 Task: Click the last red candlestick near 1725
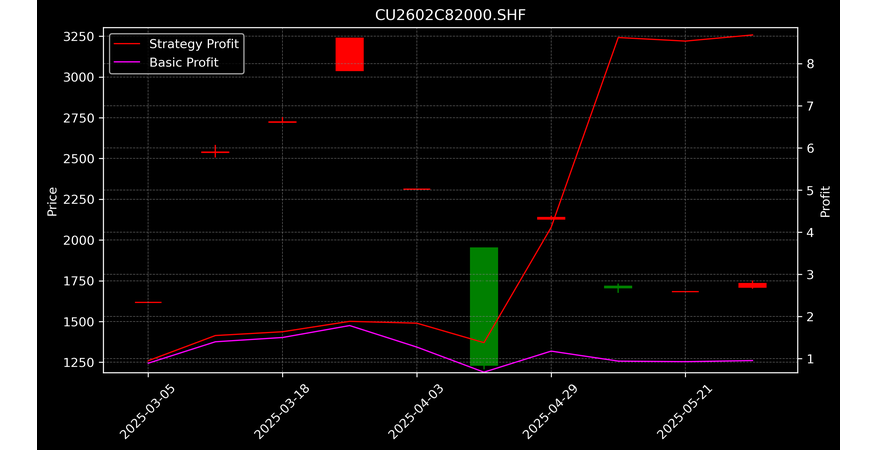click(x=753, y=285)
